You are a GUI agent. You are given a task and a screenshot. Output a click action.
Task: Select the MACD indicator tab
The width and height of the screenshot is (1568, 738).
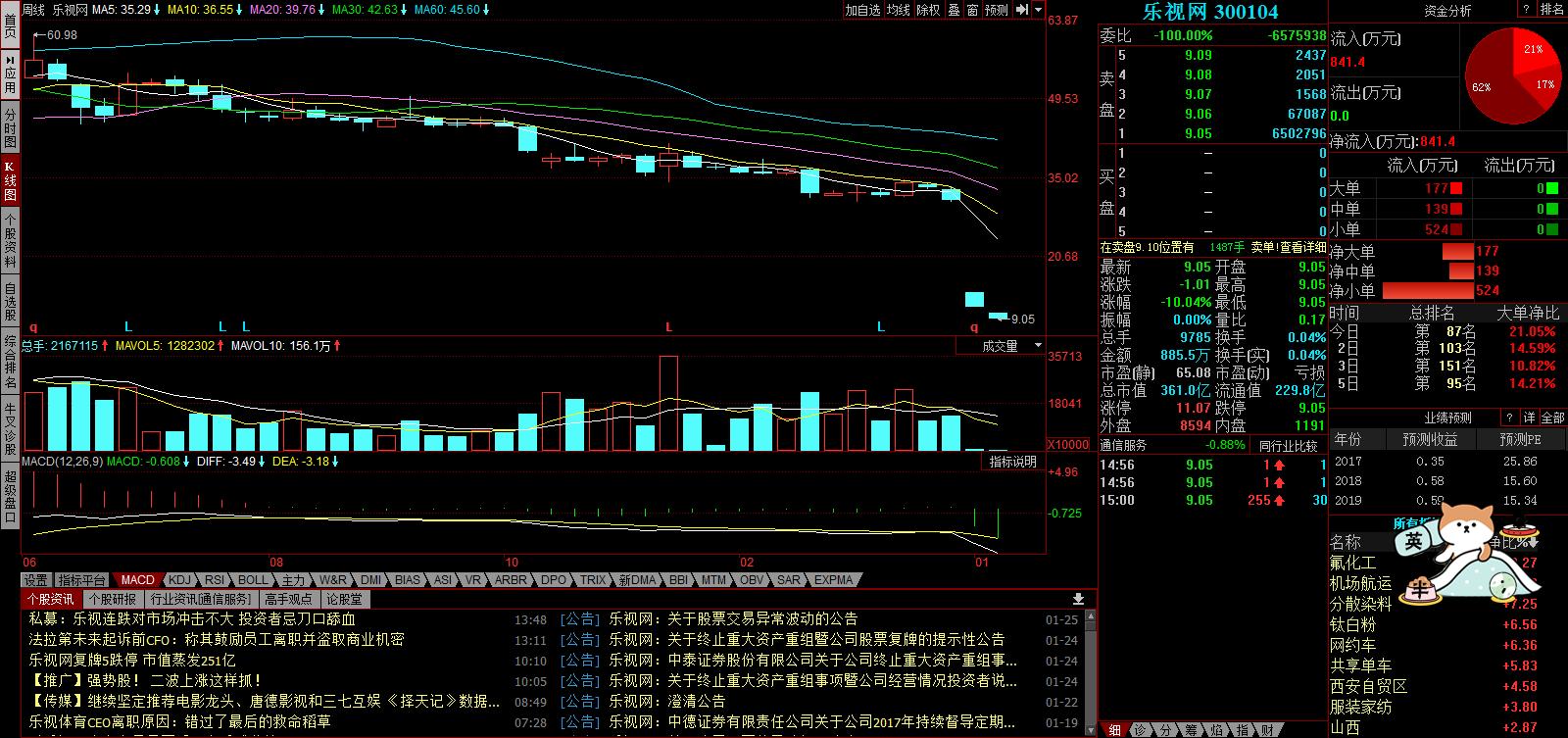click(x=137, y=580)
